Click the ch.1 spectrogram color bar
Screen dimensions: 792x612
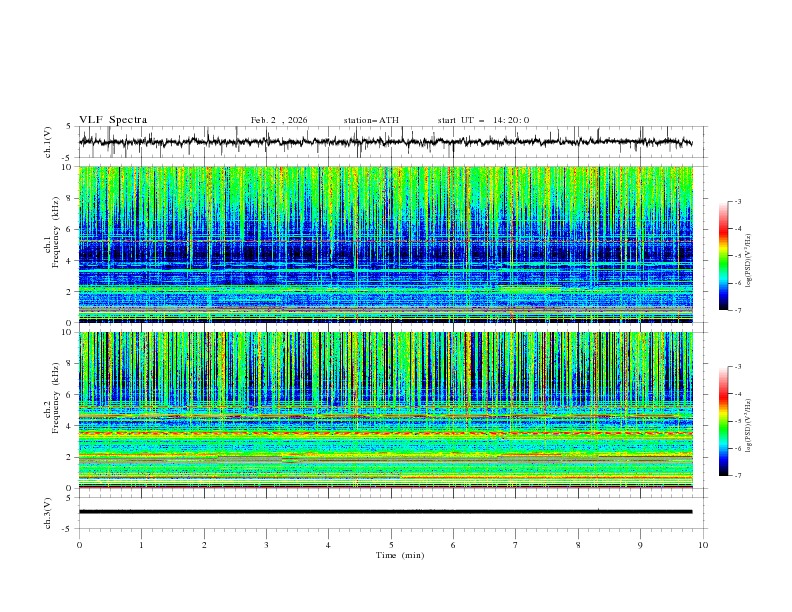(723, 256)
